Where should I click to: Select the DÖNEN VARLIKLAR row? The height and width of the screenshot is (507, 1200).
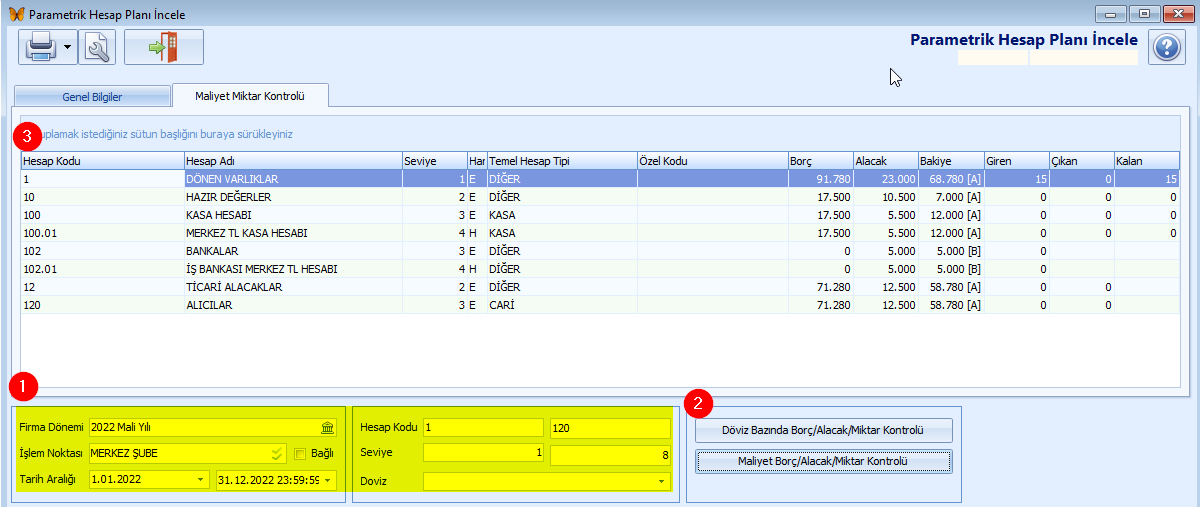click(600, 179)
